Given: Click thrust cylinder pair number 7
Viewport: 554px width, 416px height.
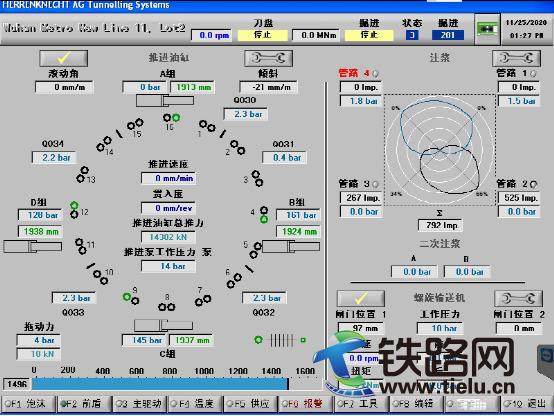Looking at the screenshot, I should 203,300.
